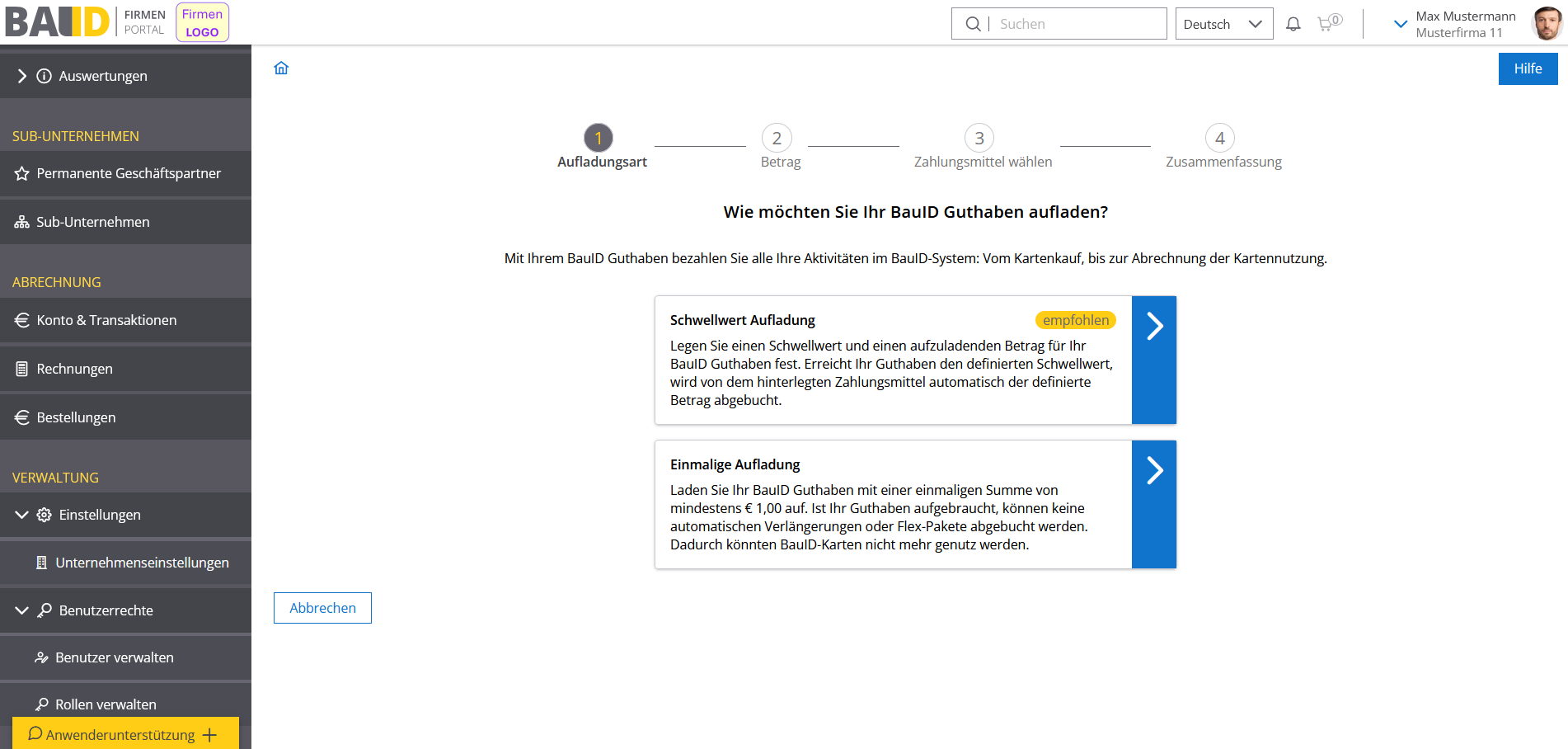Expand the Auswertungen menu chevron
Screen dimensions: 1568x749
[22, 76]
